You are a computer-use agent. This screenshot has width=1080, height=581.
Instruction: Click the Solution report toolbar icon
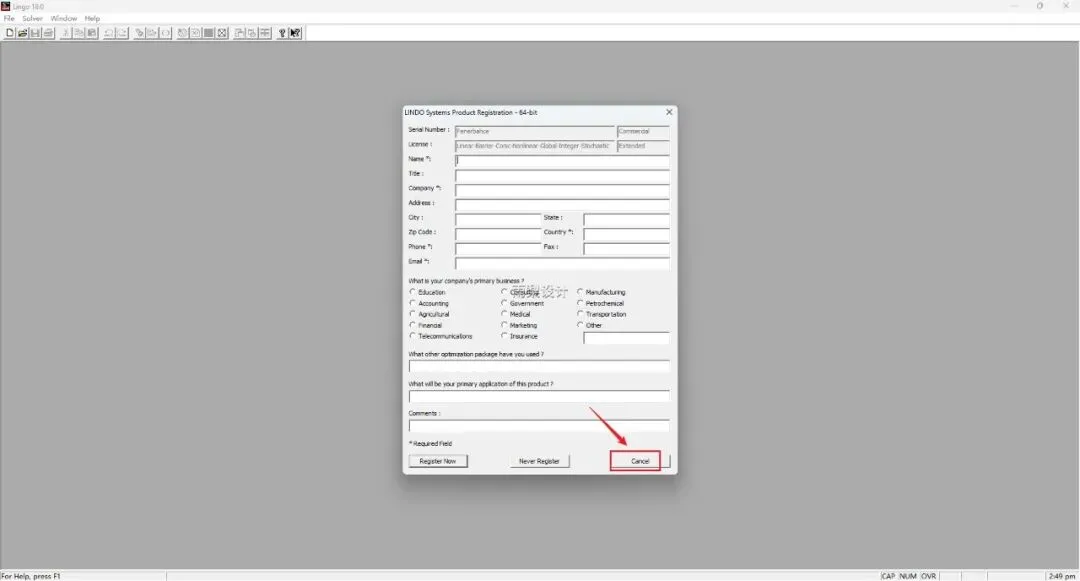tap(196, 33)
